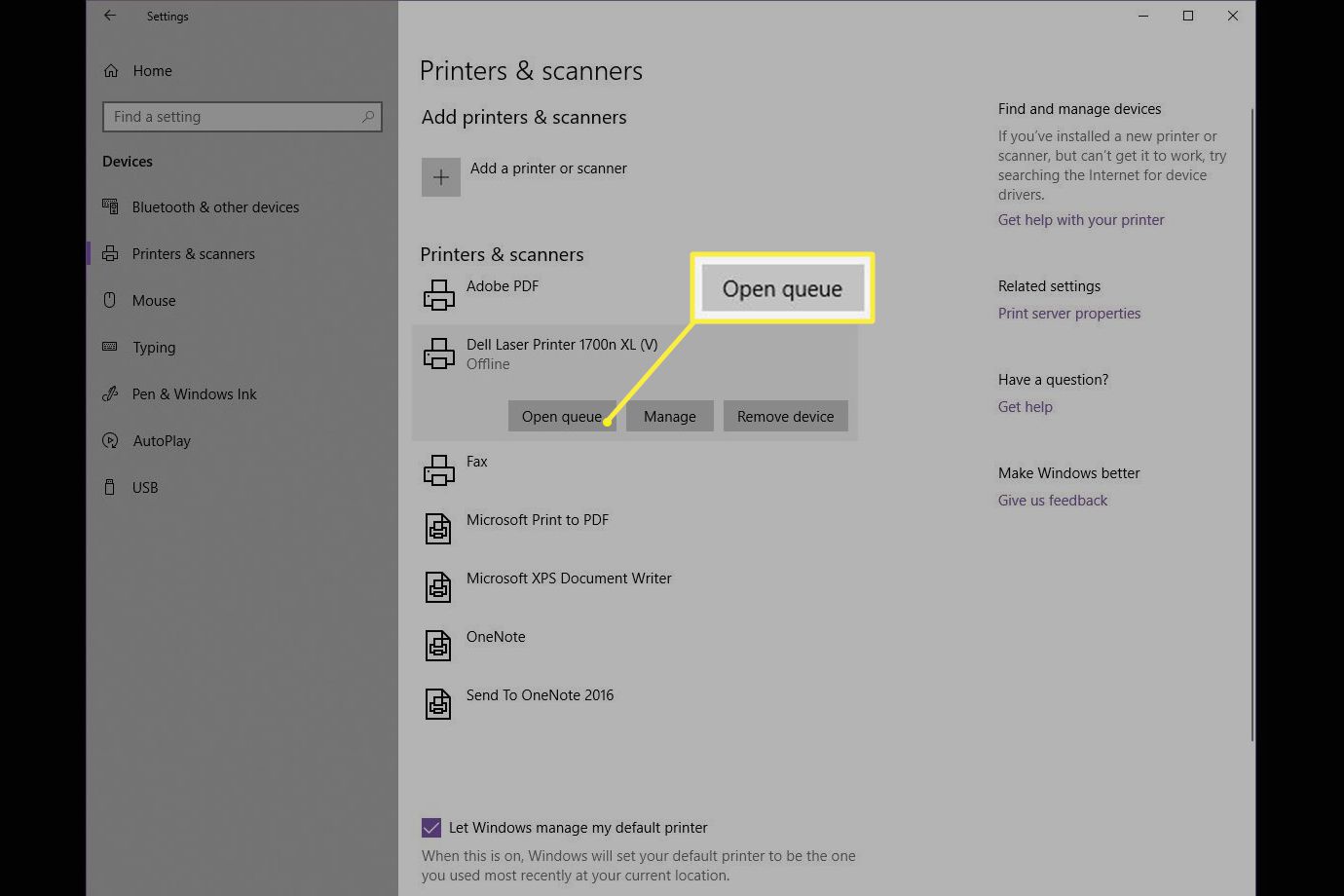Open the print queue for the Dell printer
Screen dimensions: 1344x896
point(562,416)
